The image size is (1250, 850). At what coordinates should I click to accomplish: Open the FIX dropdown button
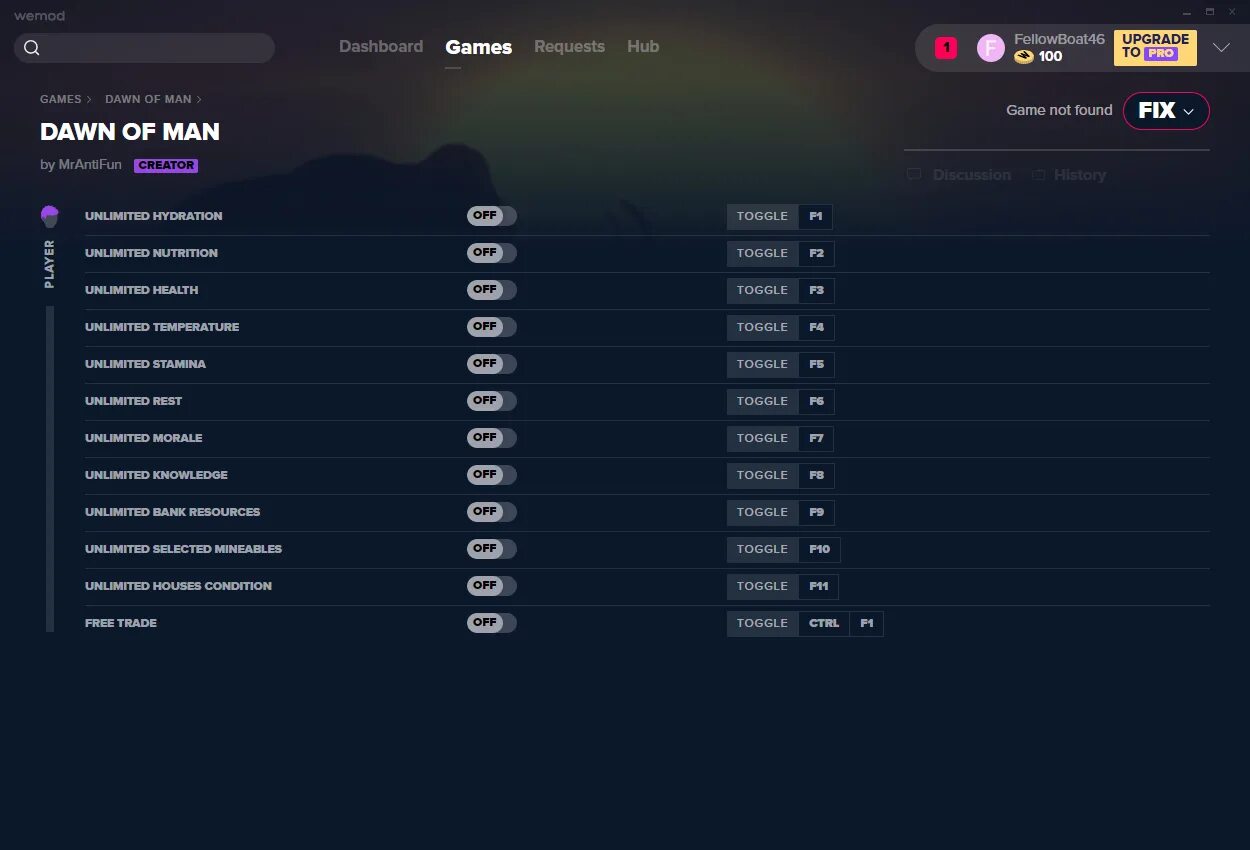click(1166, 111)
